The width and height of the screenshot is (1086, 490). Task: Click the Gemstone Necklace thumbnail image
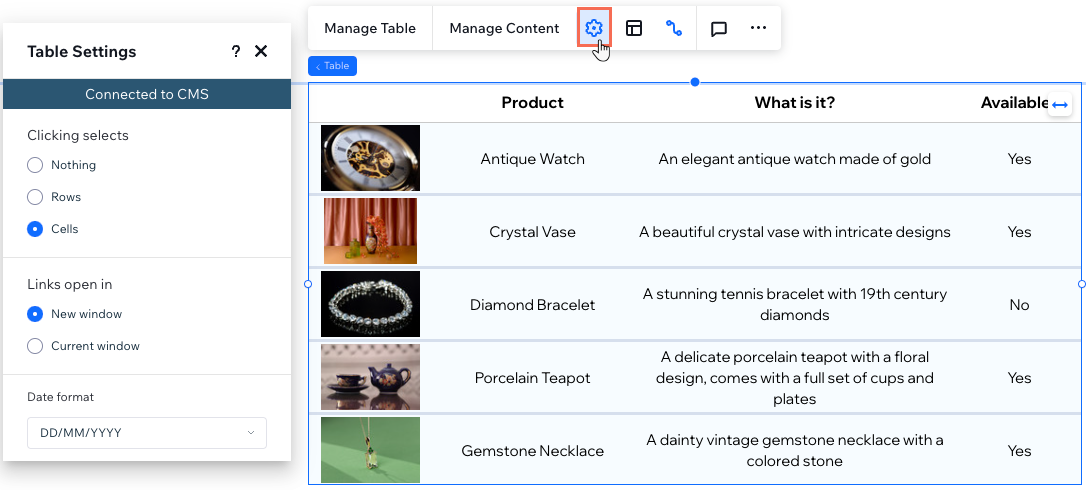click(371, 450)
